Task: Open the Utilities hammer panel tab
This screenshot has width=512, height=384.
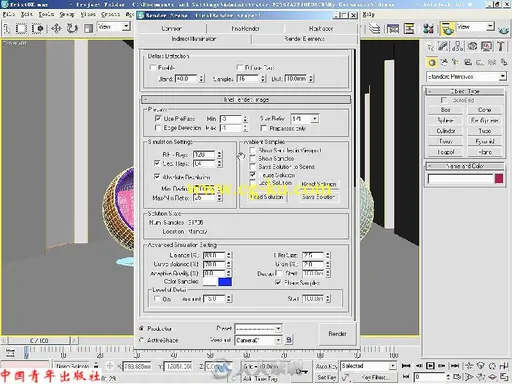Action: pyautogui.click(x=501, y=46)
